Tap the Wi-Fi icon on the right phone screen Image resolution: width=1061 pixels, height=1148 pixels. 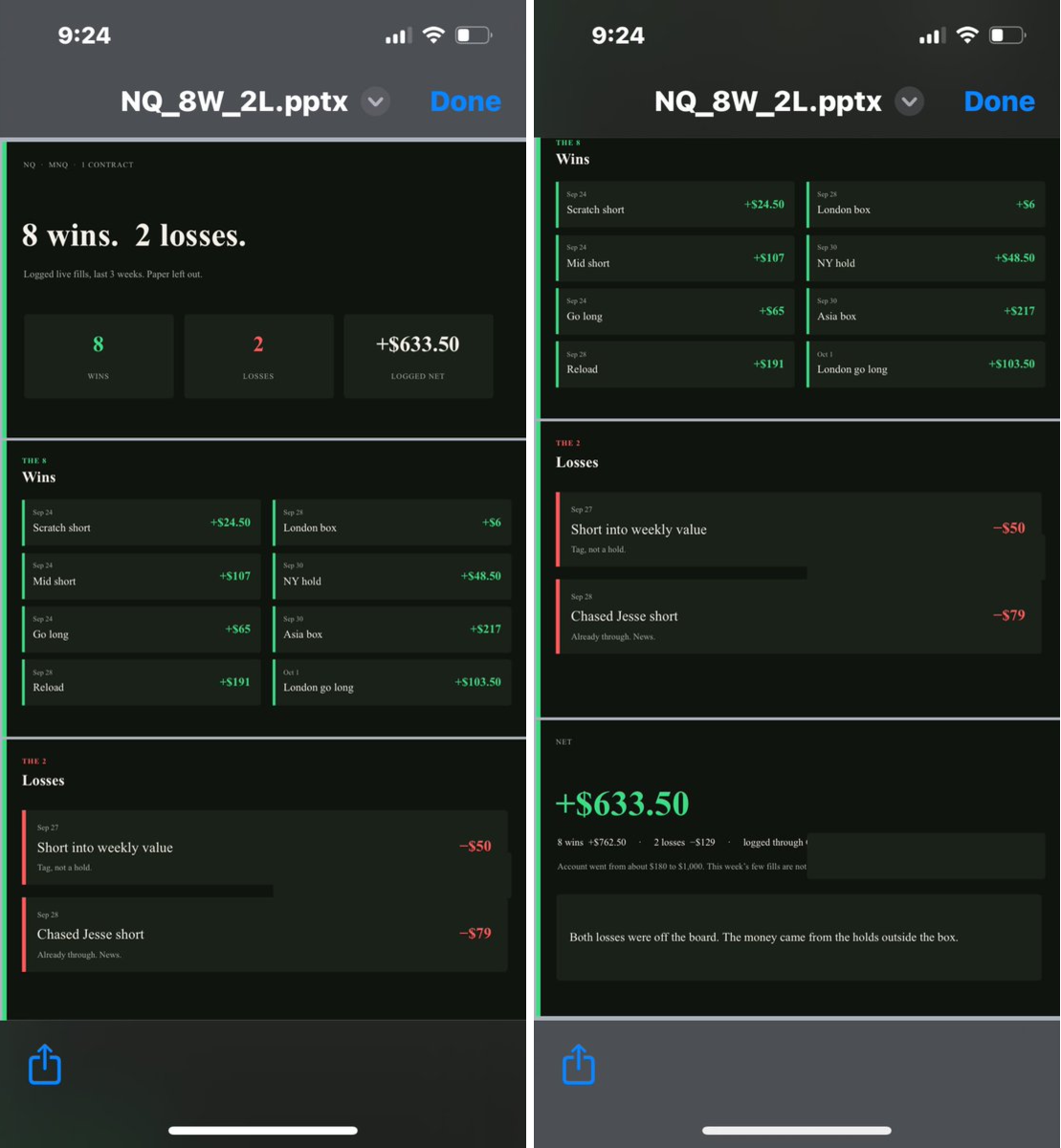pos(968,35)
